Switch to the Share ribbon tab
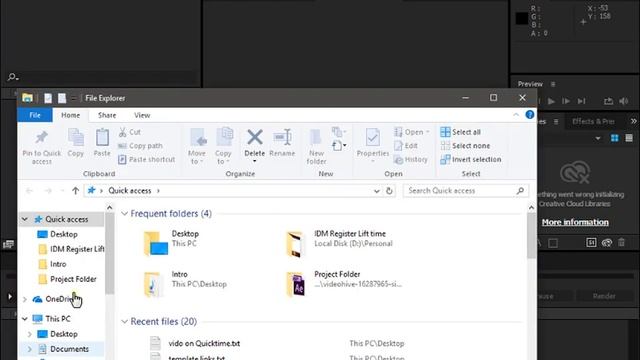640x360 pixels. coord(107,115)
